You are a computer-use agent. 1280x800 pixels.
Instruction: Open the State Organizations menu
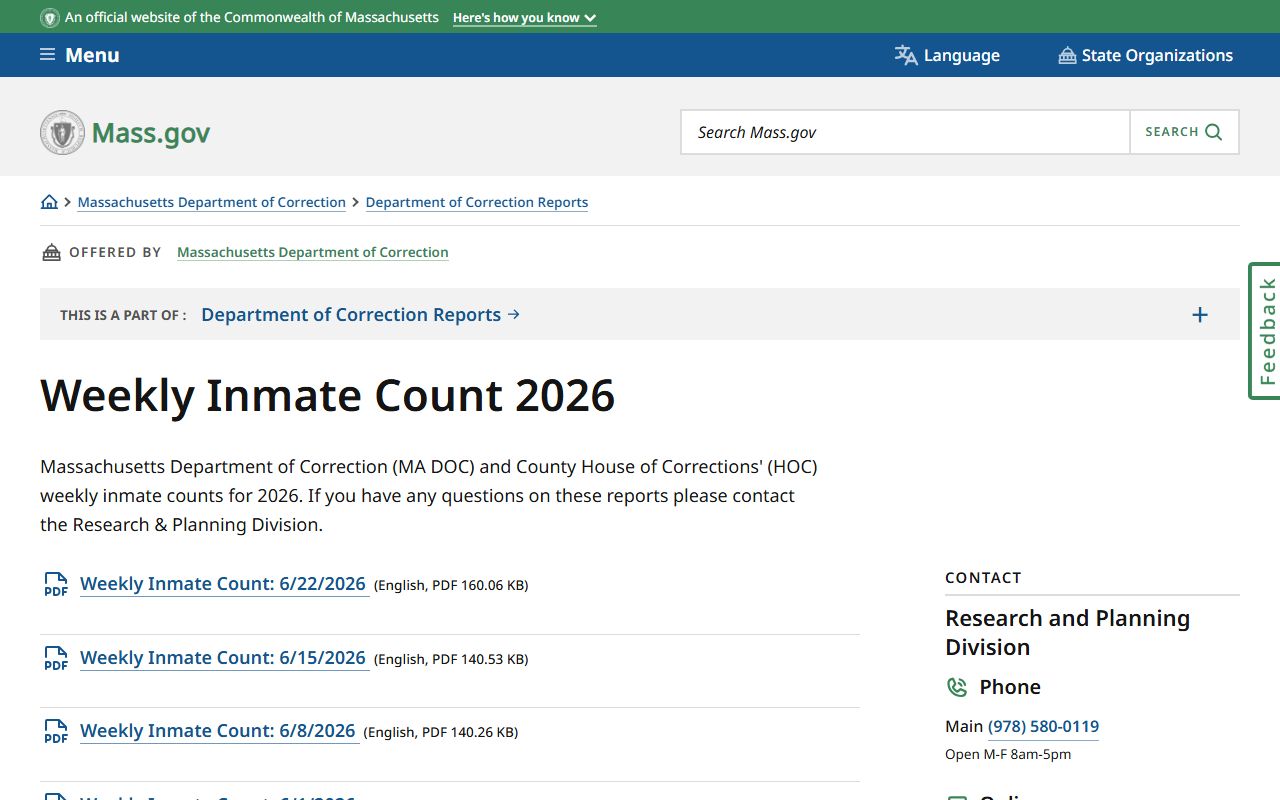click(x=1146, y=55)
